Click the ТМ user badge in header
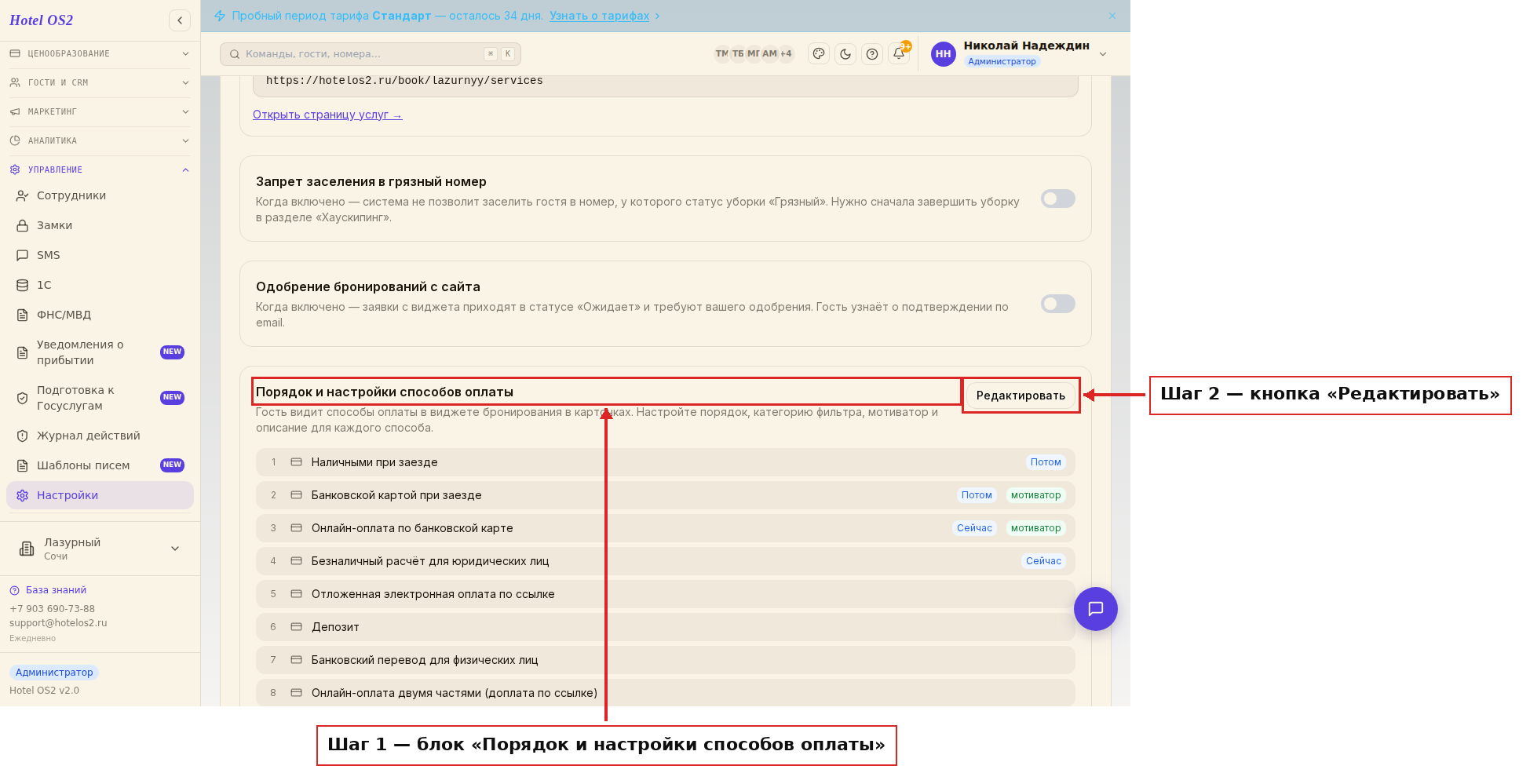The image size is (1530, 784). pos(721,54)
